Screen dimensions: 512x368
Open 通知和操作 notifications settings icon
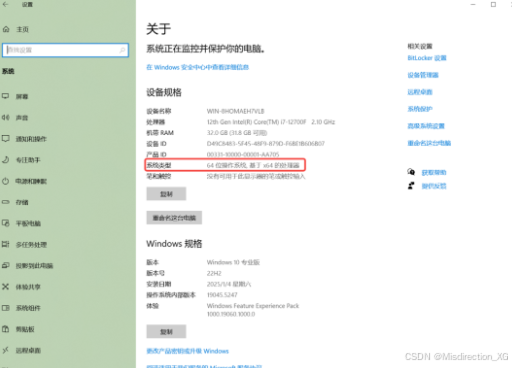click(x=6, y=138)
